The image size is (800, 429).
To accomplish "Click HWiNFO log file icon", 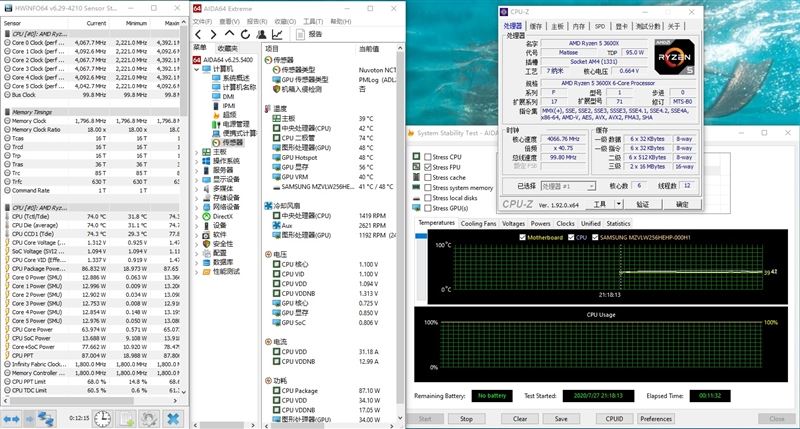I will (127, 419).
